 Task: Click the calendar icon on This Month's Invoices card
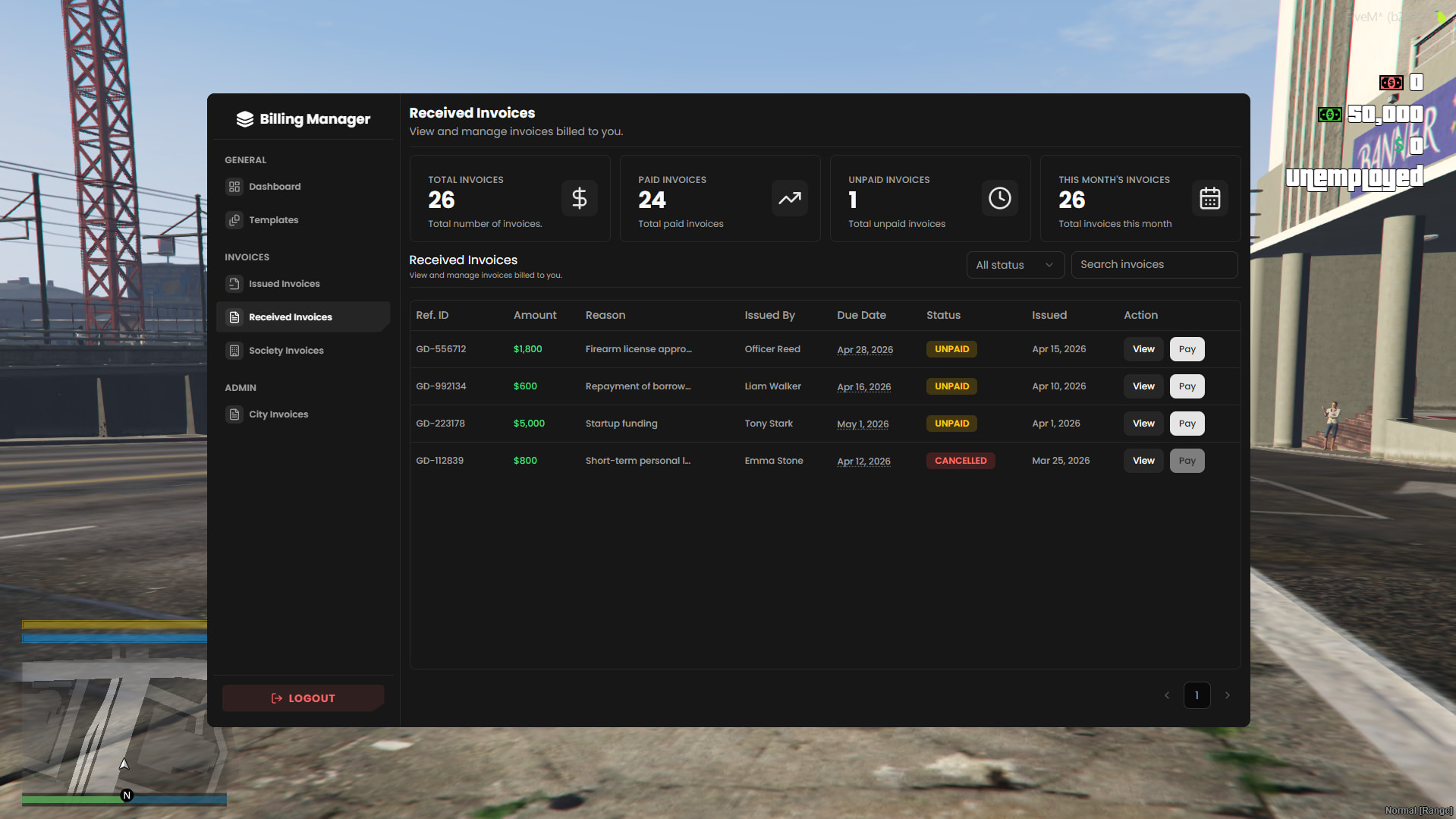click(x=1210, y=199)
